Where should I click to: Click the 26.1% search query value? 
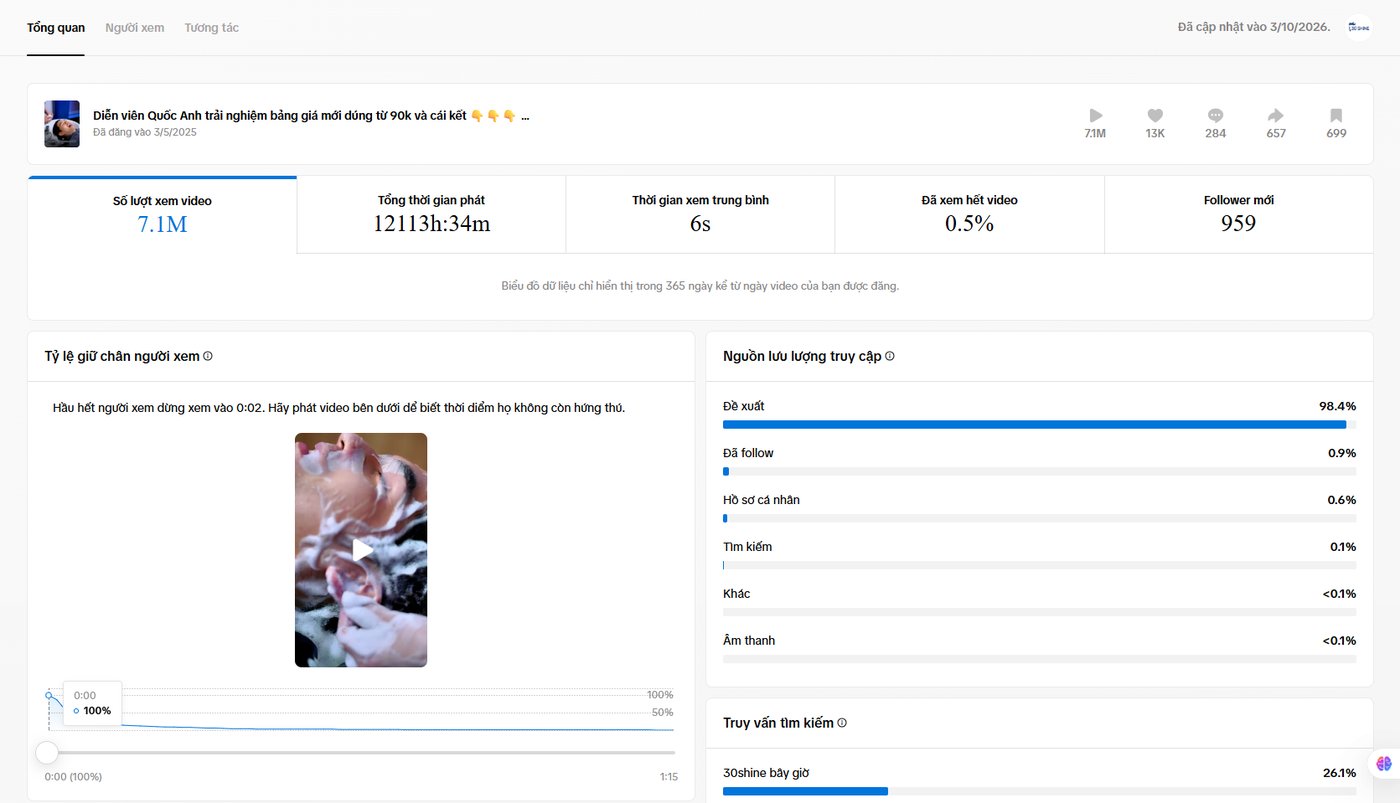pos(1339,773)
